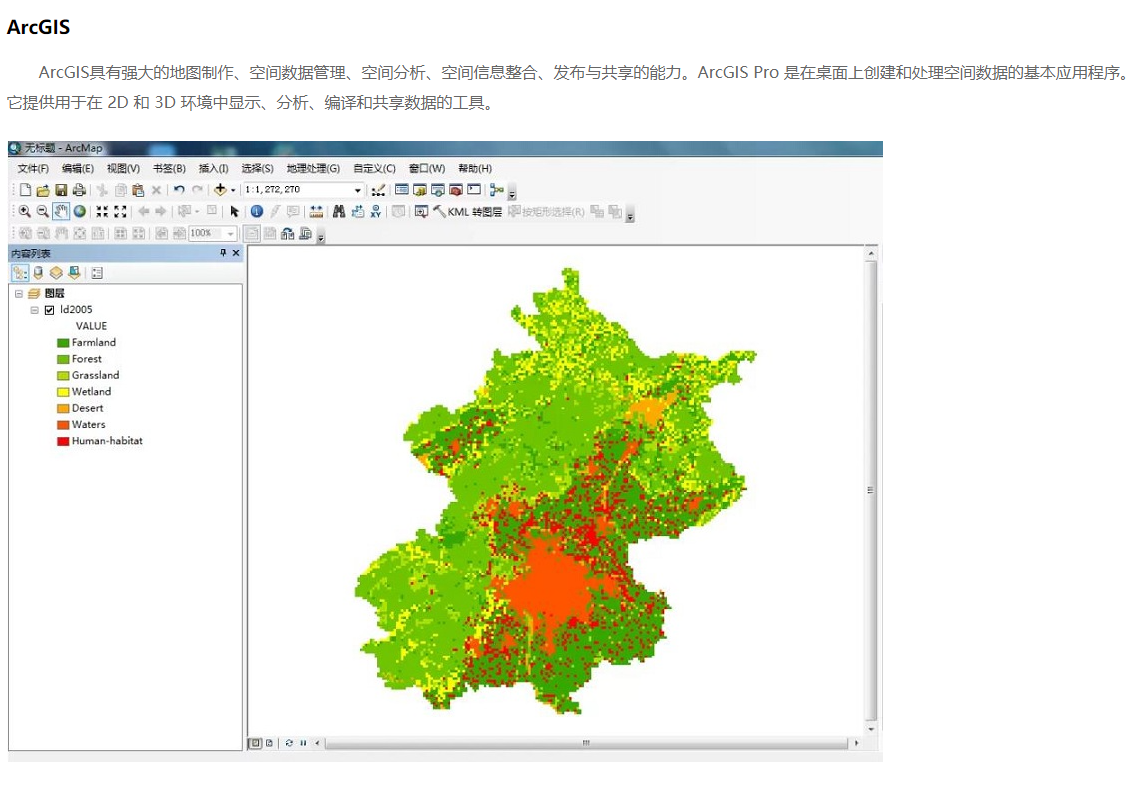Image resolution: width=1131 pixels, height=791 pixels.
Task: Click the Add Data button icon
Action: click(220, 190)
